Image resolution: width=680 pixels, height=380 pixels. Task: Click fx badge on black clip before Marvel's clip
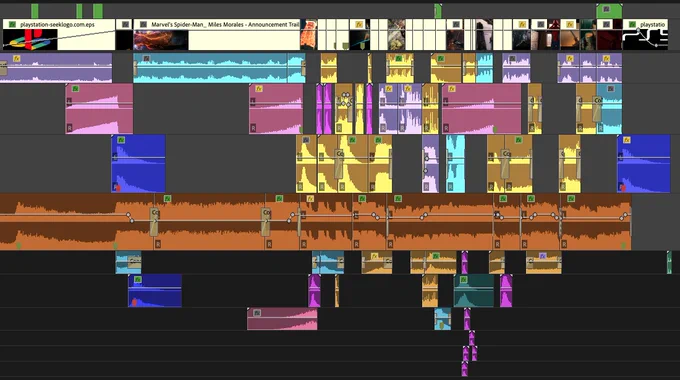pos(125,25)
